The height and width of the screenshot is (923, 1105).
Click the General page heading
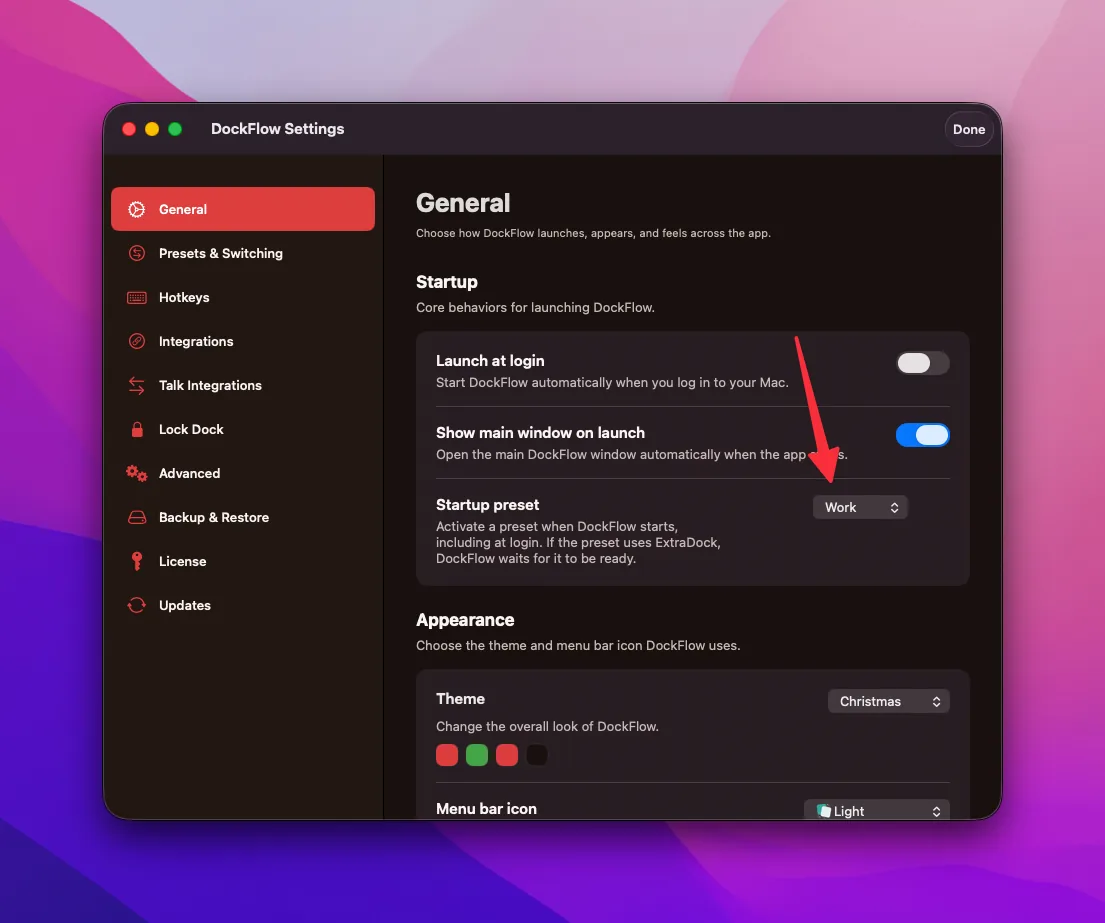pyautogui.click(x=463, y=203)
